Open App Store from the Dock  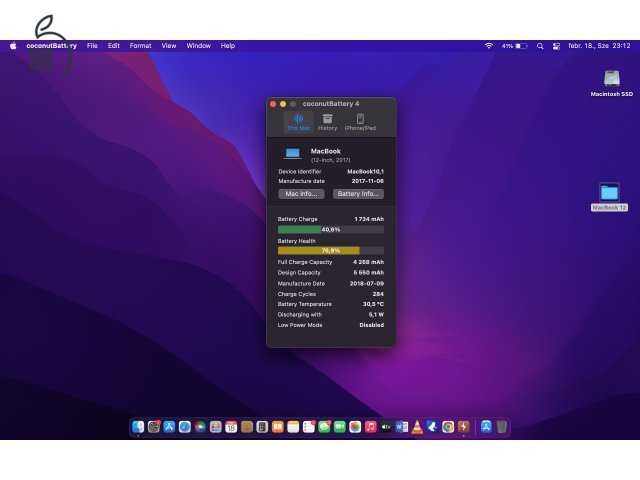(x=169, y=427)
